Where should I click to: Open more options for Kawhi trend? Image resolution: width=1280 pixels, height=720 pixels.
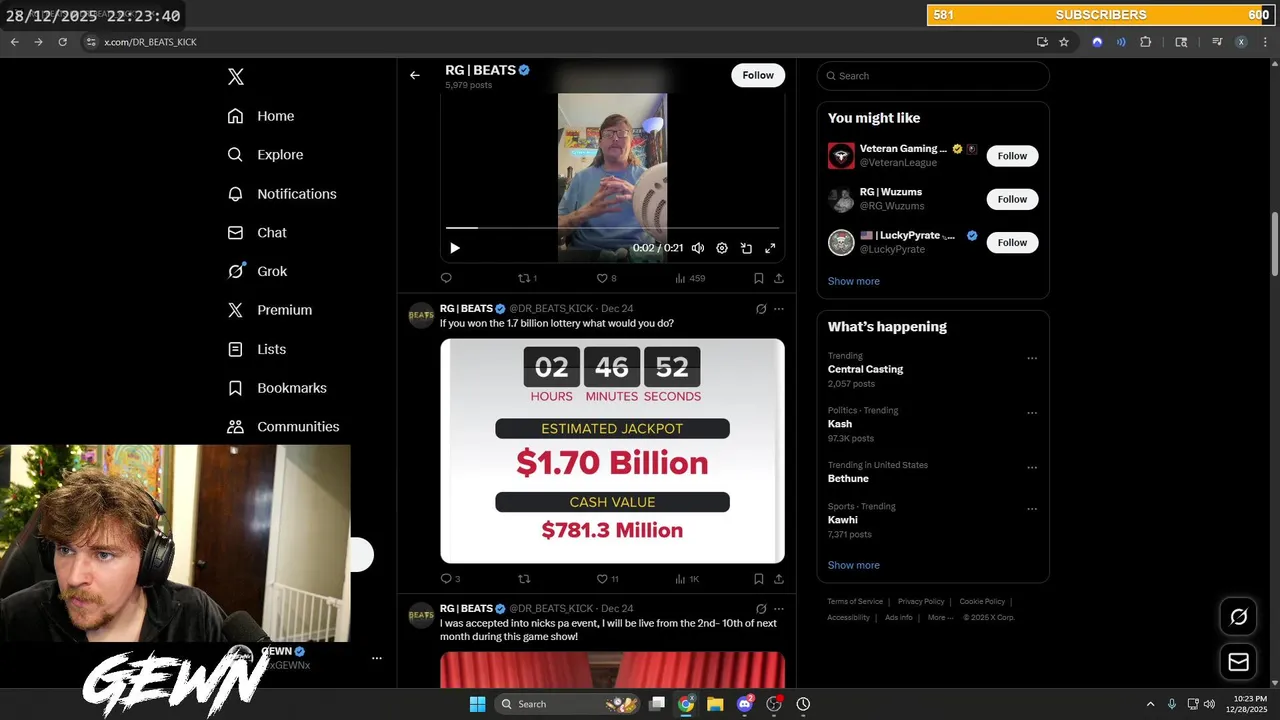point(1032,509)
